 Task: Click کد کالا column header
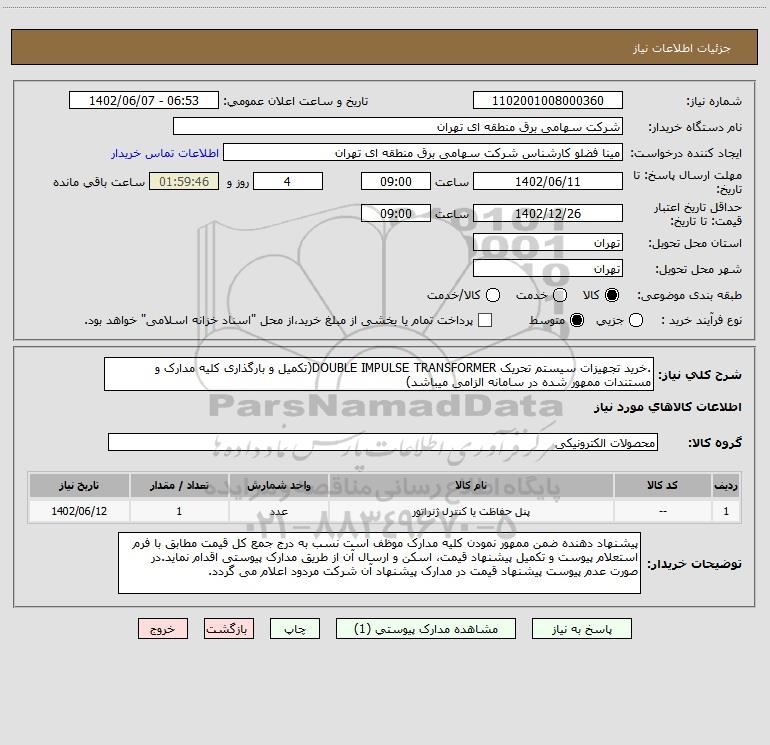coord(662,485)
